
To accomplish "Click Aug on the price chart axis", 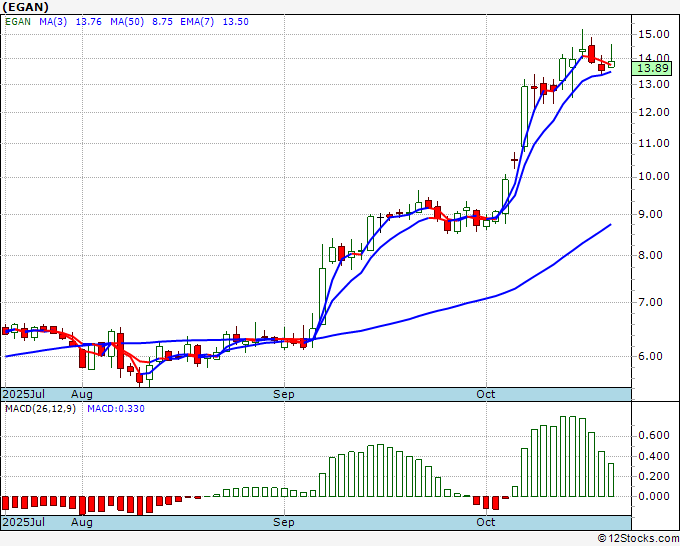I will 82,394.
